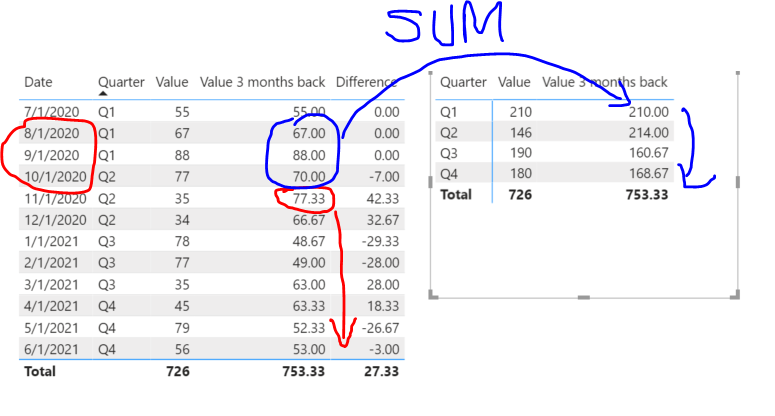This screenshot has width=775, height=416.
Task: Select the 6/1/2021 date cell
Action: point(51,349)
